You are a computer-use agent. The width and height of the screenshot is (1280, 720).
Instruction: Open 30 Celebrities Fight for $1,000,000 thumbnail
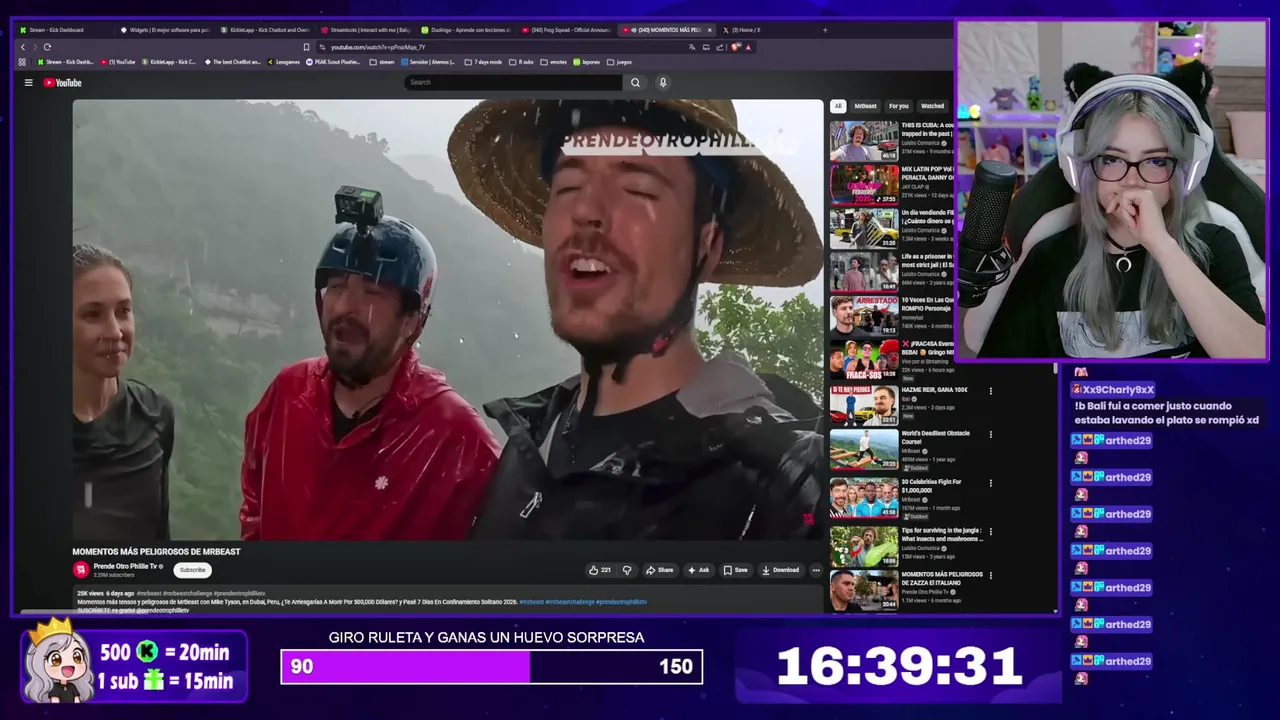864,498
